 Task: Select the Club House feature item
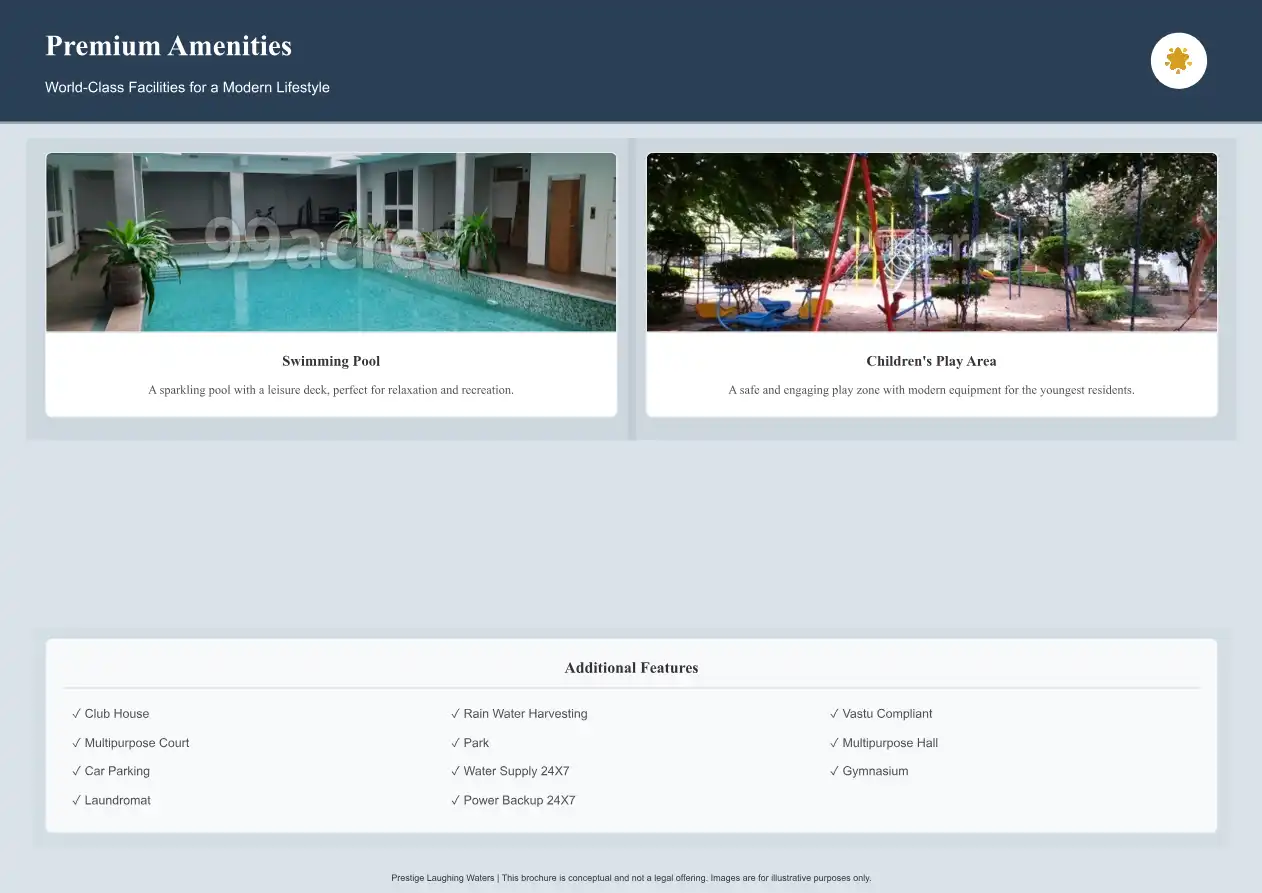pyautogui.click(x=116, y=714)
